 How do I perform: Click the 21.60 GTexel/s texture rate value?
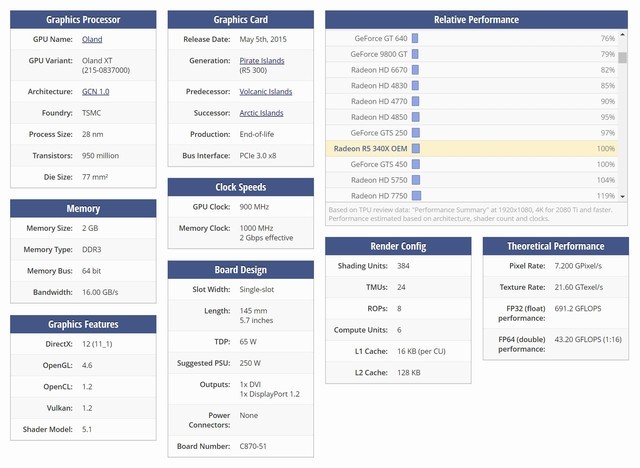tap(579, 287)
